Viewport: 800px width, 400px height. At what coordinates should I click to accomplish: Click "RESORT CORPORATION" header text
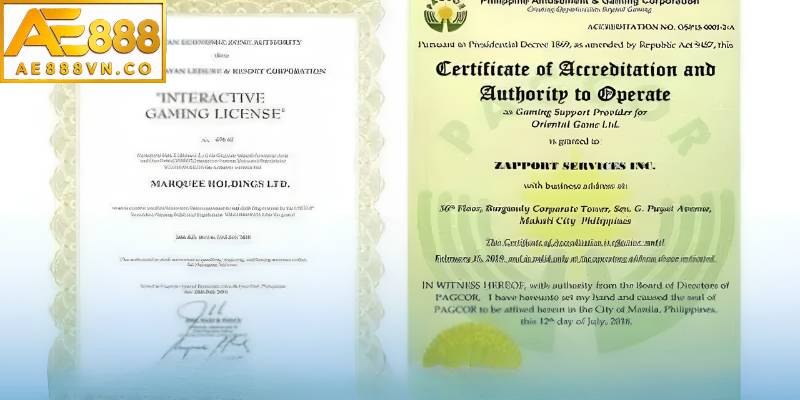click(279, 71)
